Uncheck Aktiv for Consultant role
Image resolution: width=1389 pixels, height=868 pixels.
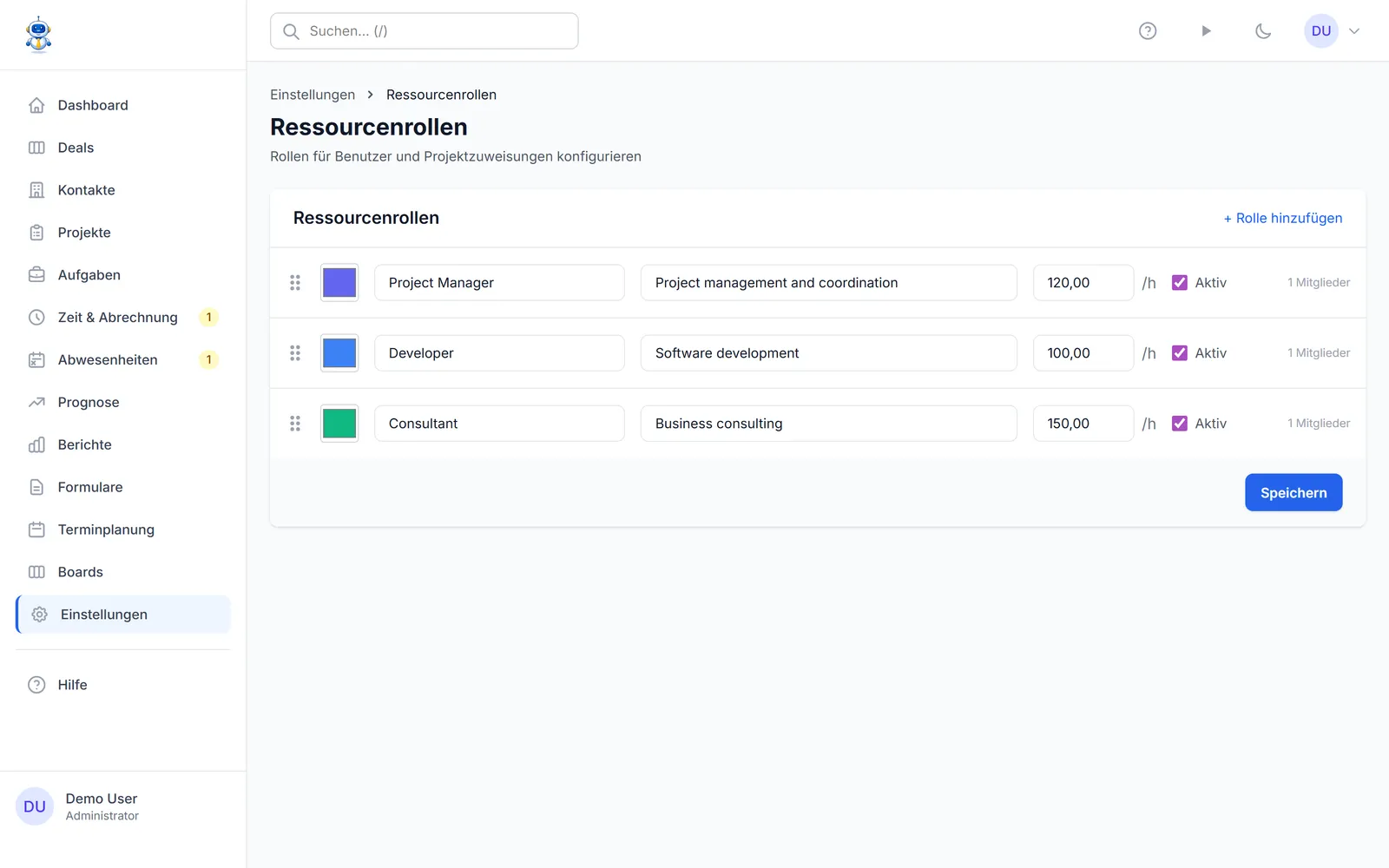(x=1180, y=424)
